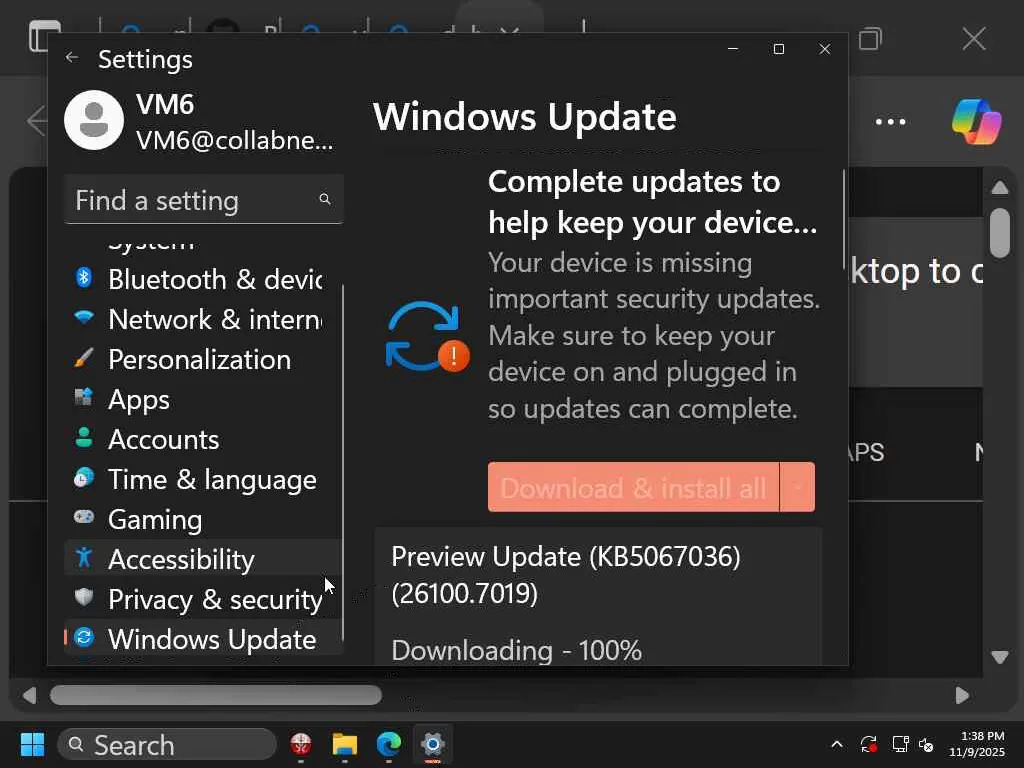Click the Windows Update tray status icon
1024x768 pixels.
869,744
